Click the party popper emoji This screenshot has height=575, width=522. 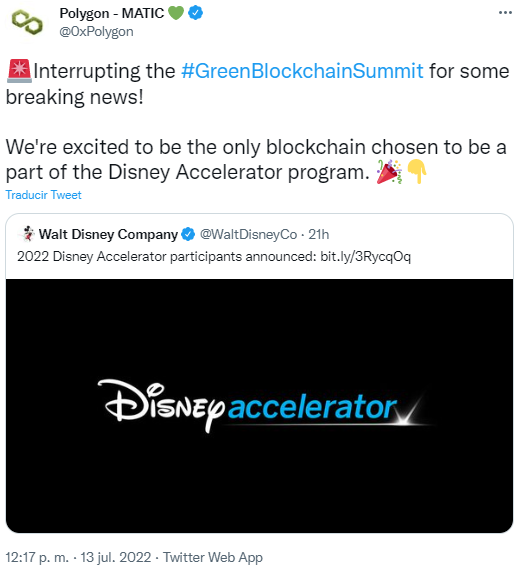pyautogui.click(x=389, y=171)
